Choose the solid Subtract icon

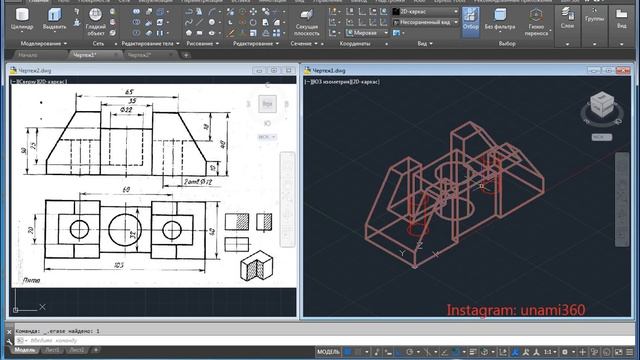pyautogui.click(x=136, y=22)
